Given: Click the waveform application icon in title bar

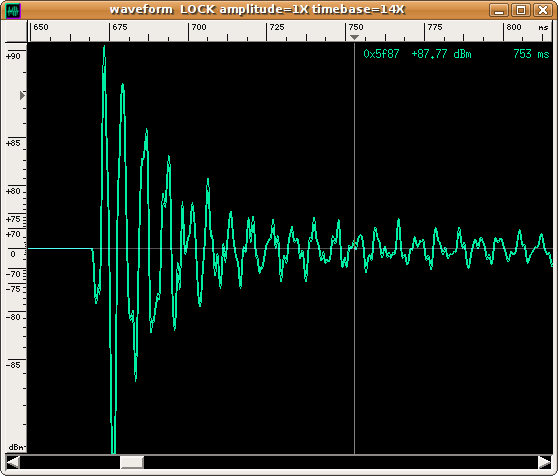Looking at the screenshot, I should click(x=14, y=10).
